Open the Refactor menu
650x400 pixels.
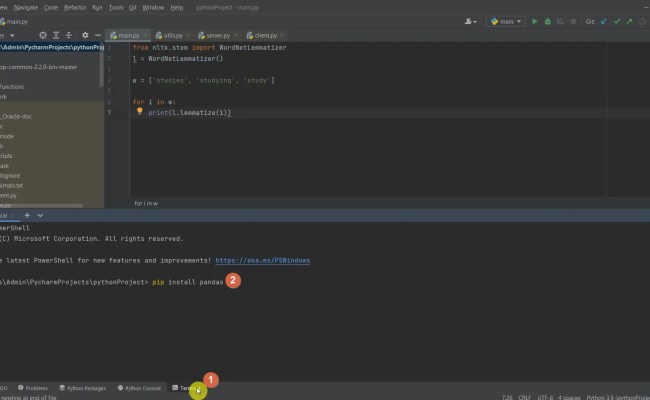pos(75,7)
